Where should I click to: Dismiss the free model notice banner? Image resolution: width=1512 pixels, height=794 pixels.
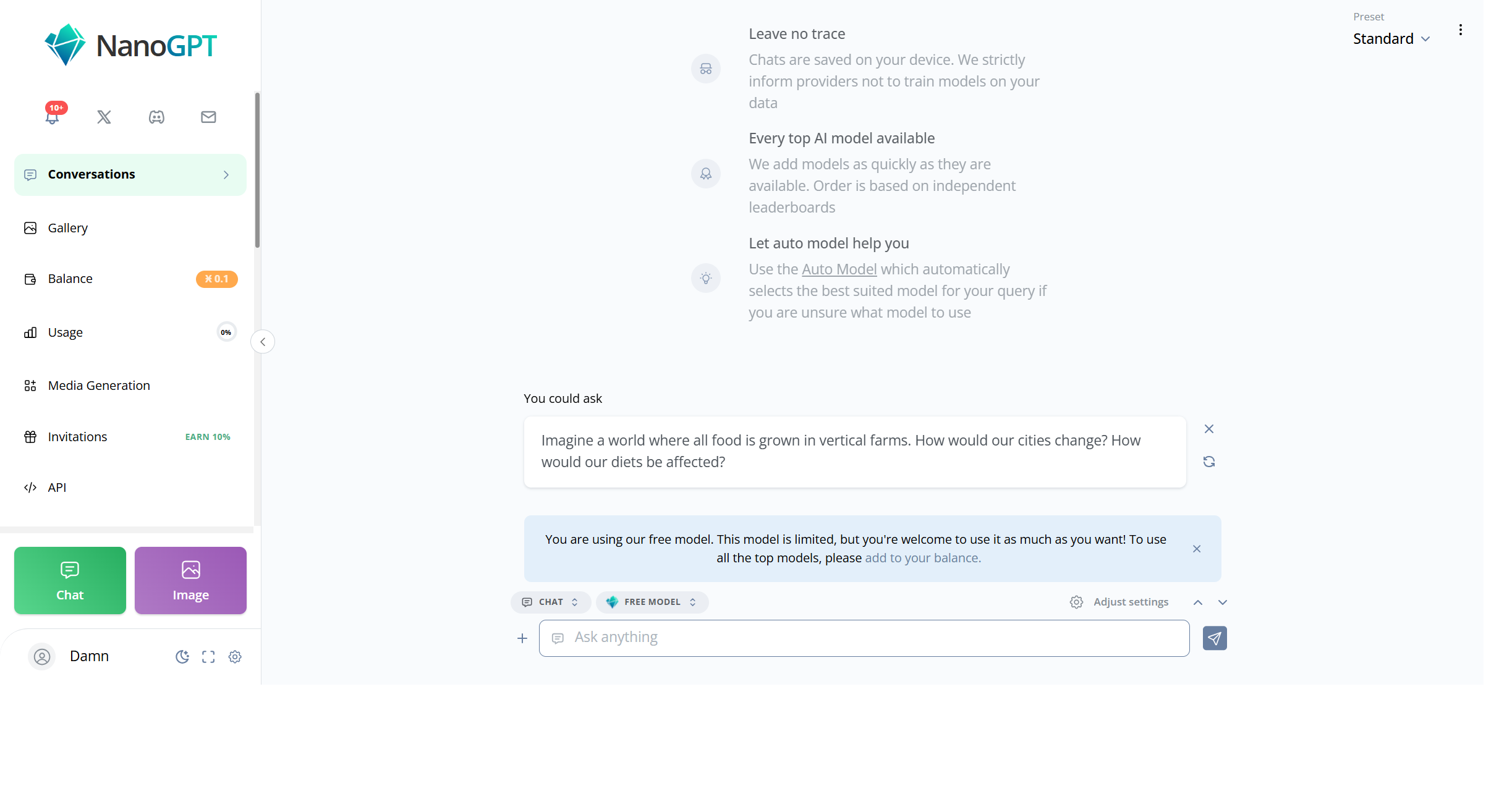(1197, 549)
